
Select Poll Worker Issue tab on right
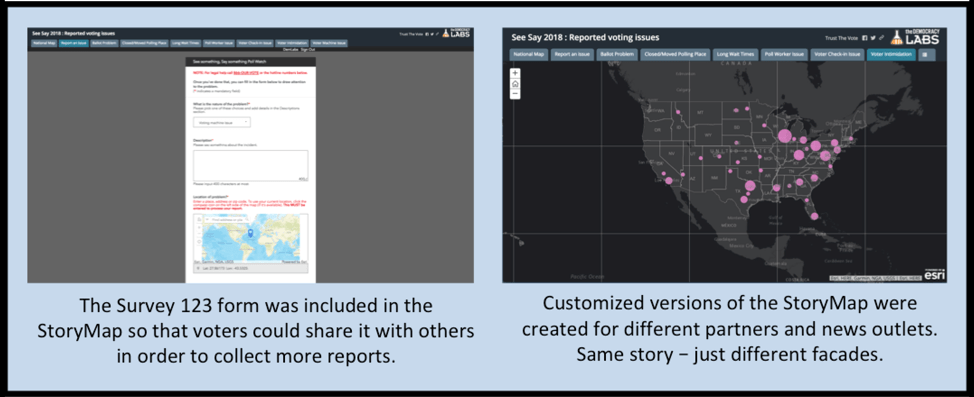785,55
